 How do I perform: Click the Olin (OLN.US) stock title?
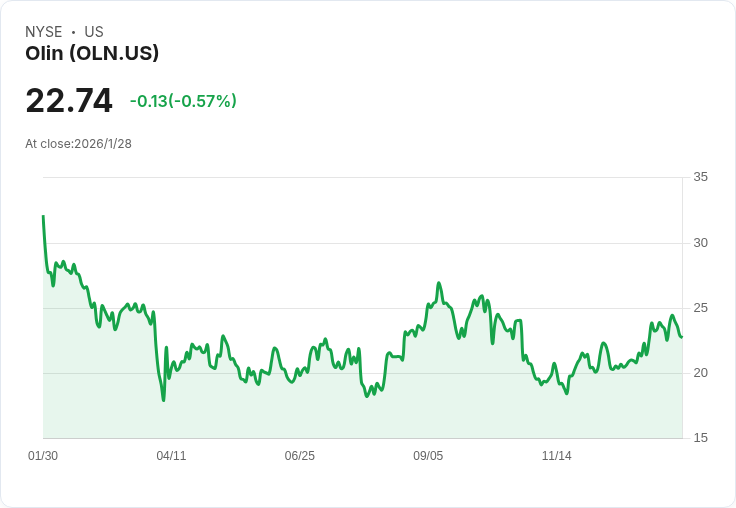pos(92,54)
